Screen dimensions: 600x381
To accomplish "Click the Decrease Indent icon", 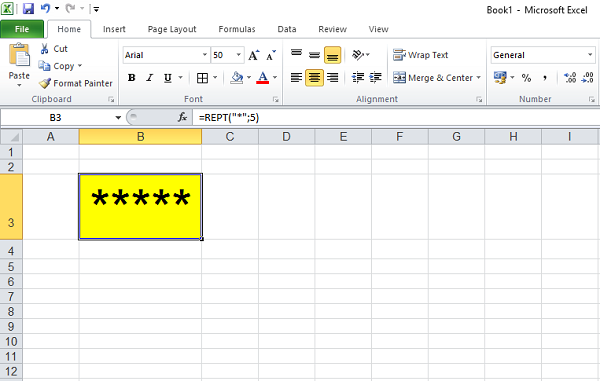I will pyautogui.click(x=358, y=78).
